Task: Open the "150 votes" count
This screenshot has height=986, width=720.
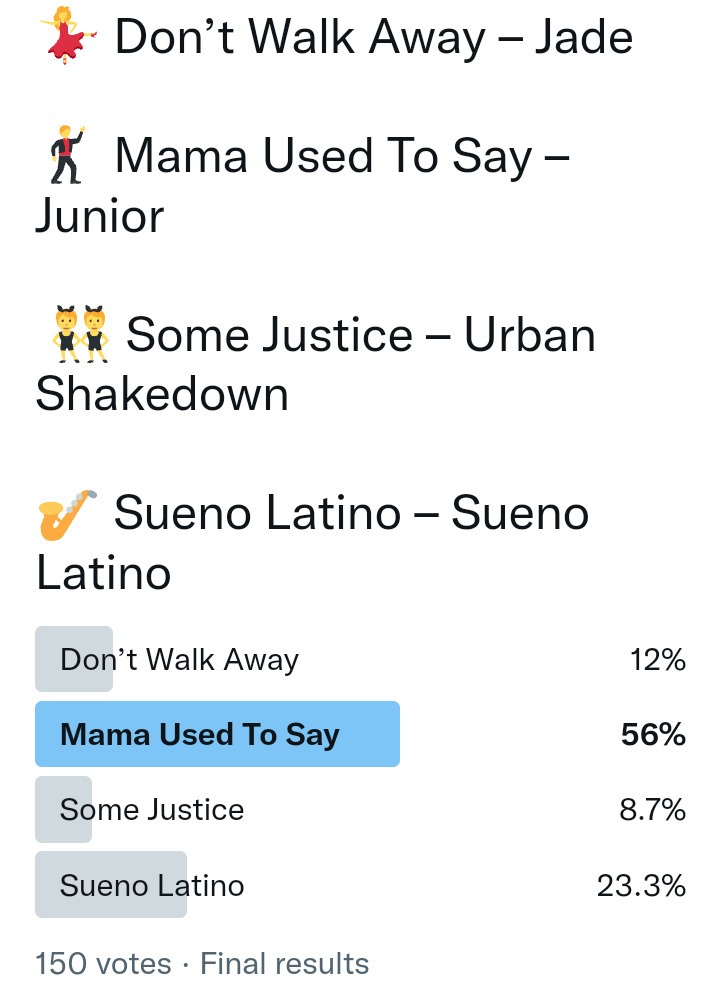Action: tap(103, 964)
